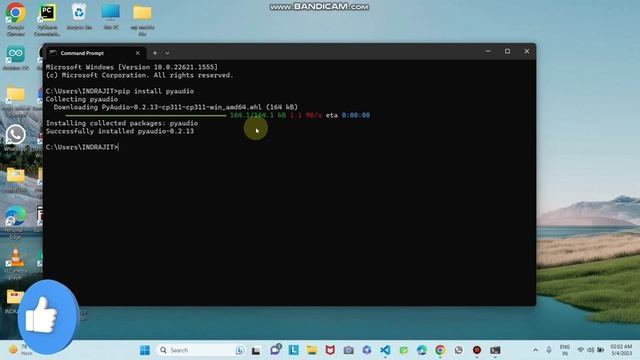The width and height of the screenshot is (640, 360).
Task: Open the Recycle Bin desktop icon
Action: coord(79,16)
